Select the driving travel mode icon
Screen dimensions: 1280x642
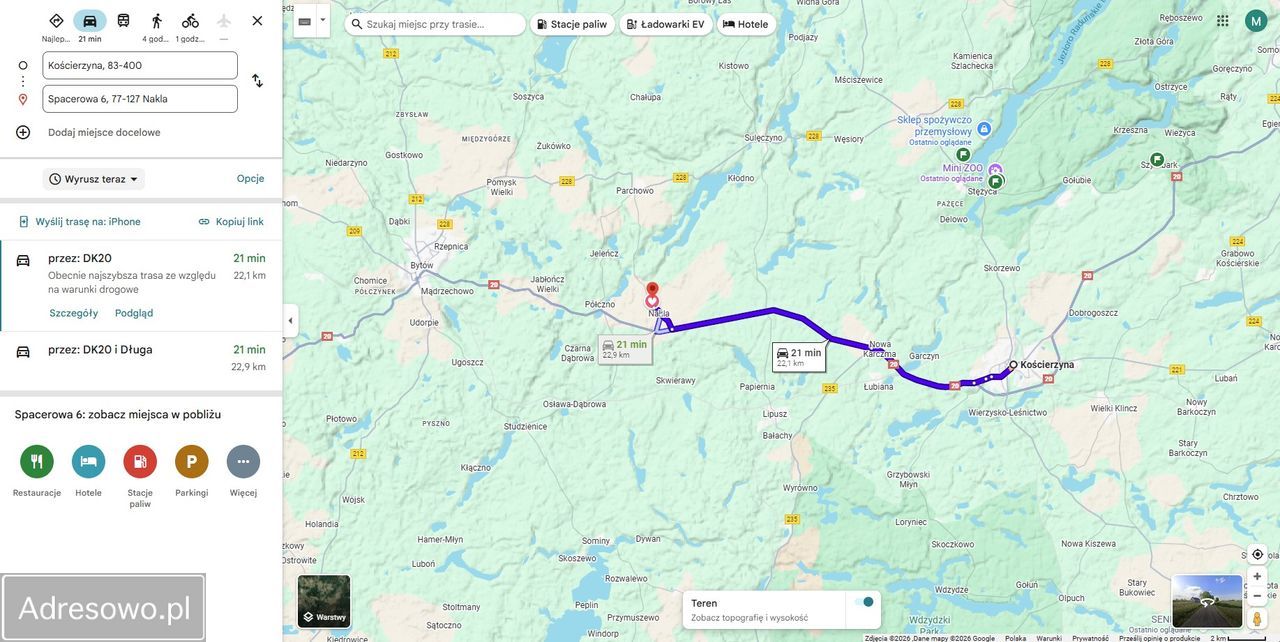tap(90, 21)
